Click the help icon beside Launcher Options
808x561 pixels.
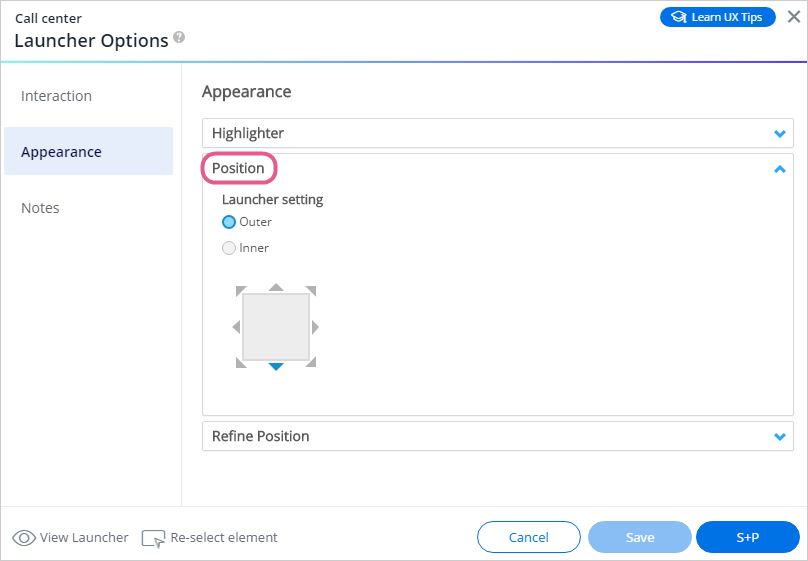pos(179,37)
